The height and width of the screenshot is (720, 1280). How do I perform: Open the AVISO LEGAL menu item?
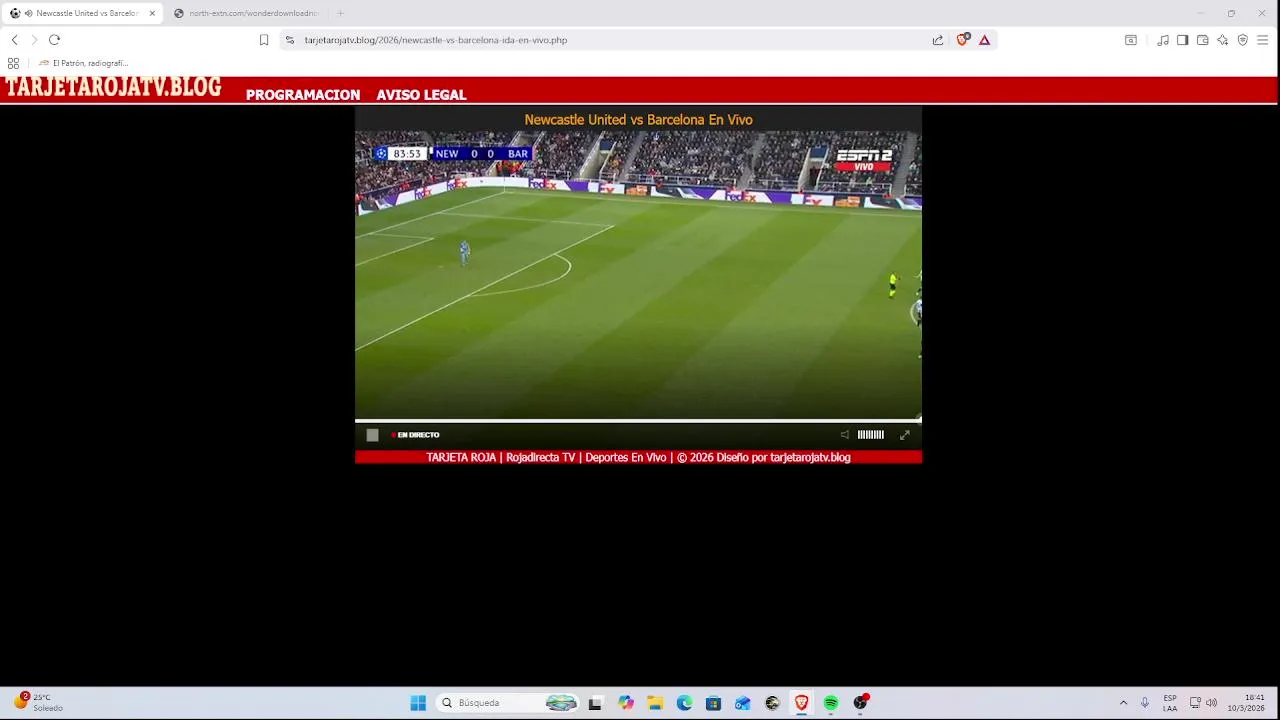click(421, 95)
